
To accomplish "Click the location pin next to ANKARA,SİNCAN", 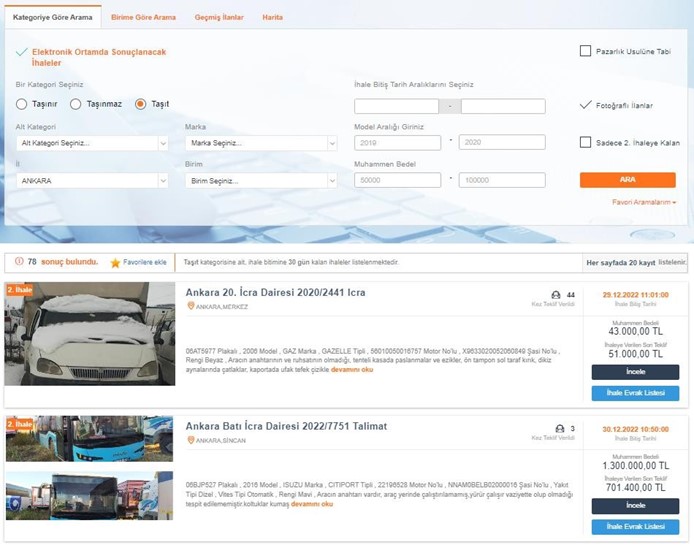I will click(x=190, y=440).
